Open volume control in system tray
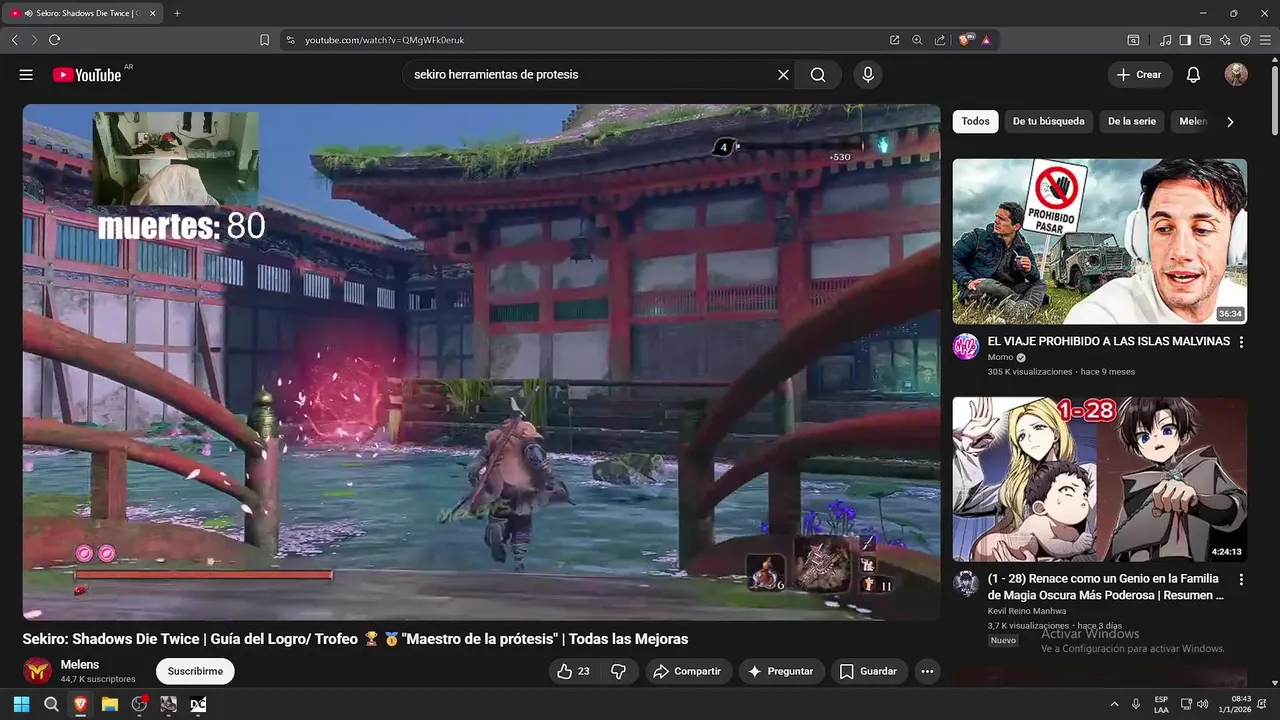The height and width of the screenshot is (720, 1280). click(x=1202, y=704)
